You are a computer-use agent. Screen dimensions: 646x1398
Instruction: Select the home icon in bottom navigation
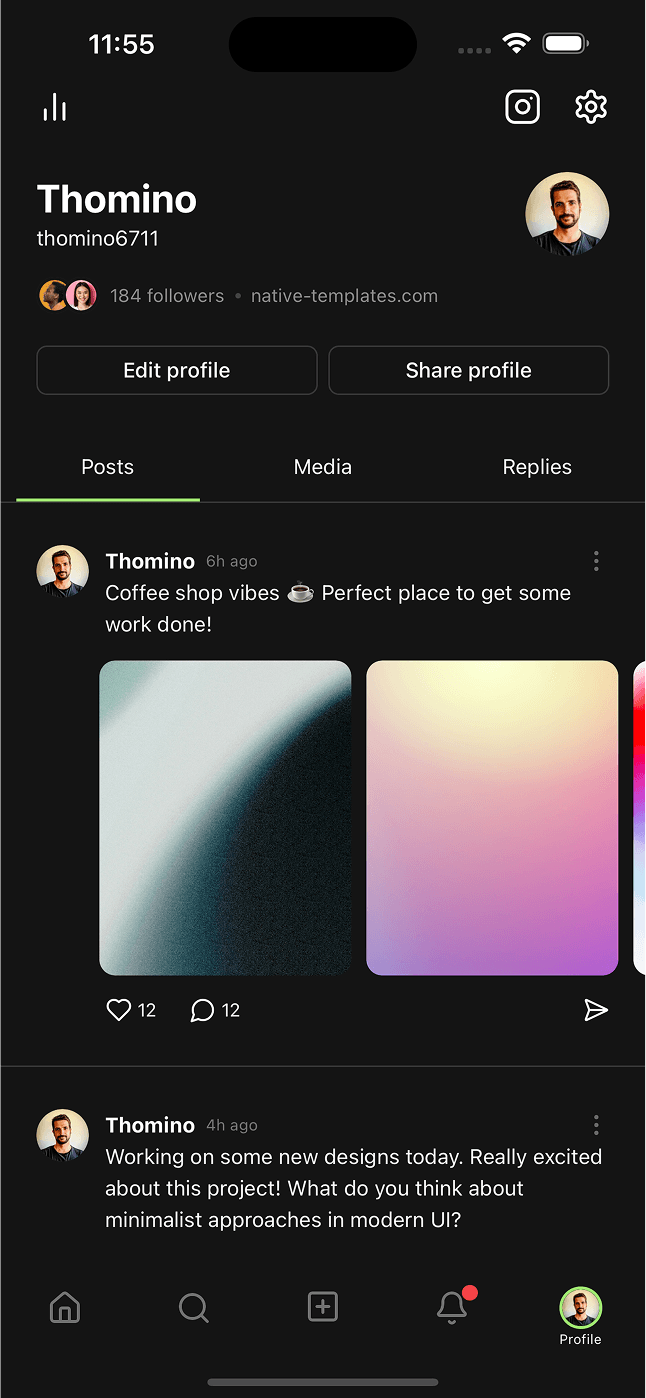click(64, 1307)
